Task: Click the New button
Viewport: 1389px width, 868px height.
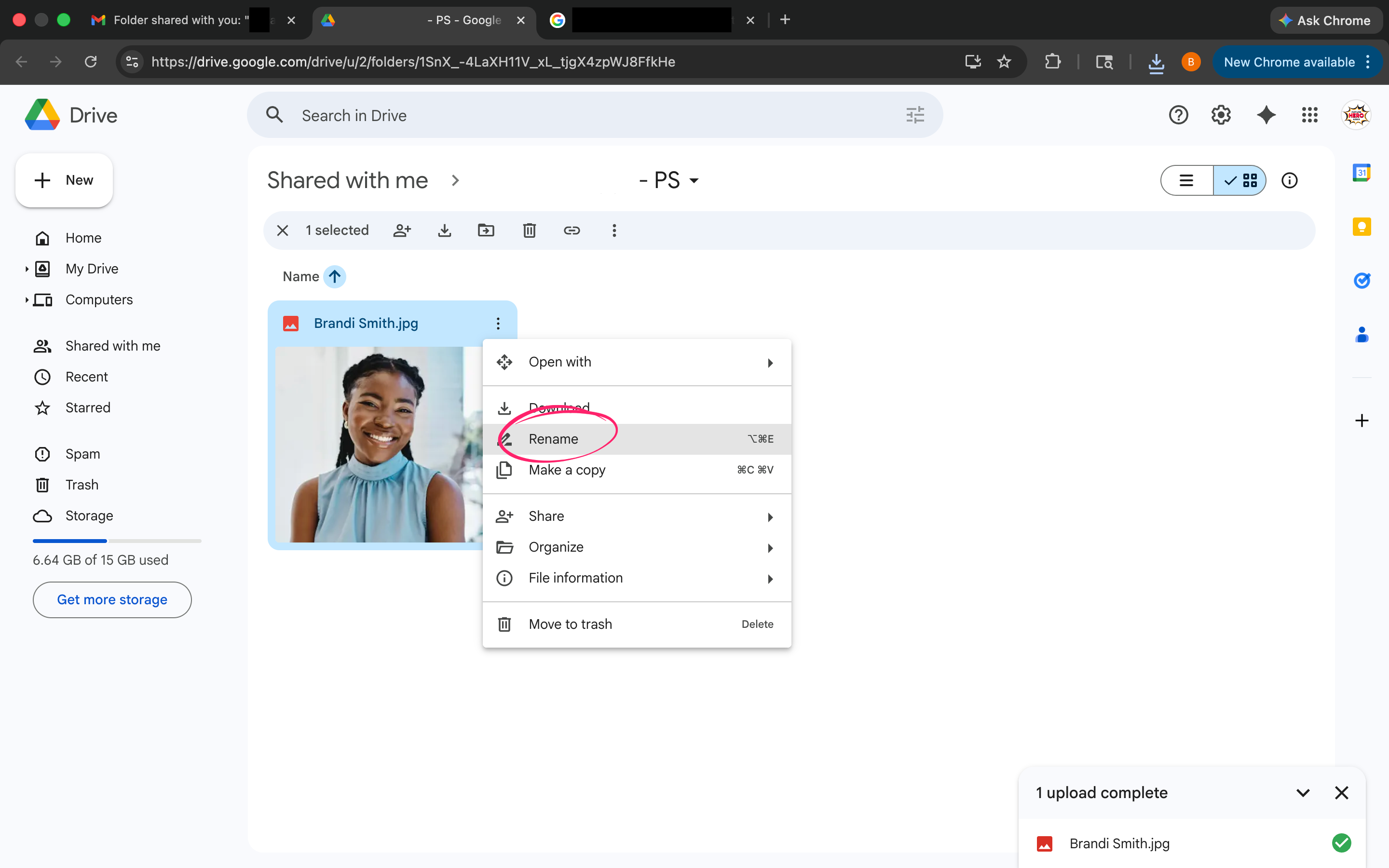Action: tap(64, 180)
